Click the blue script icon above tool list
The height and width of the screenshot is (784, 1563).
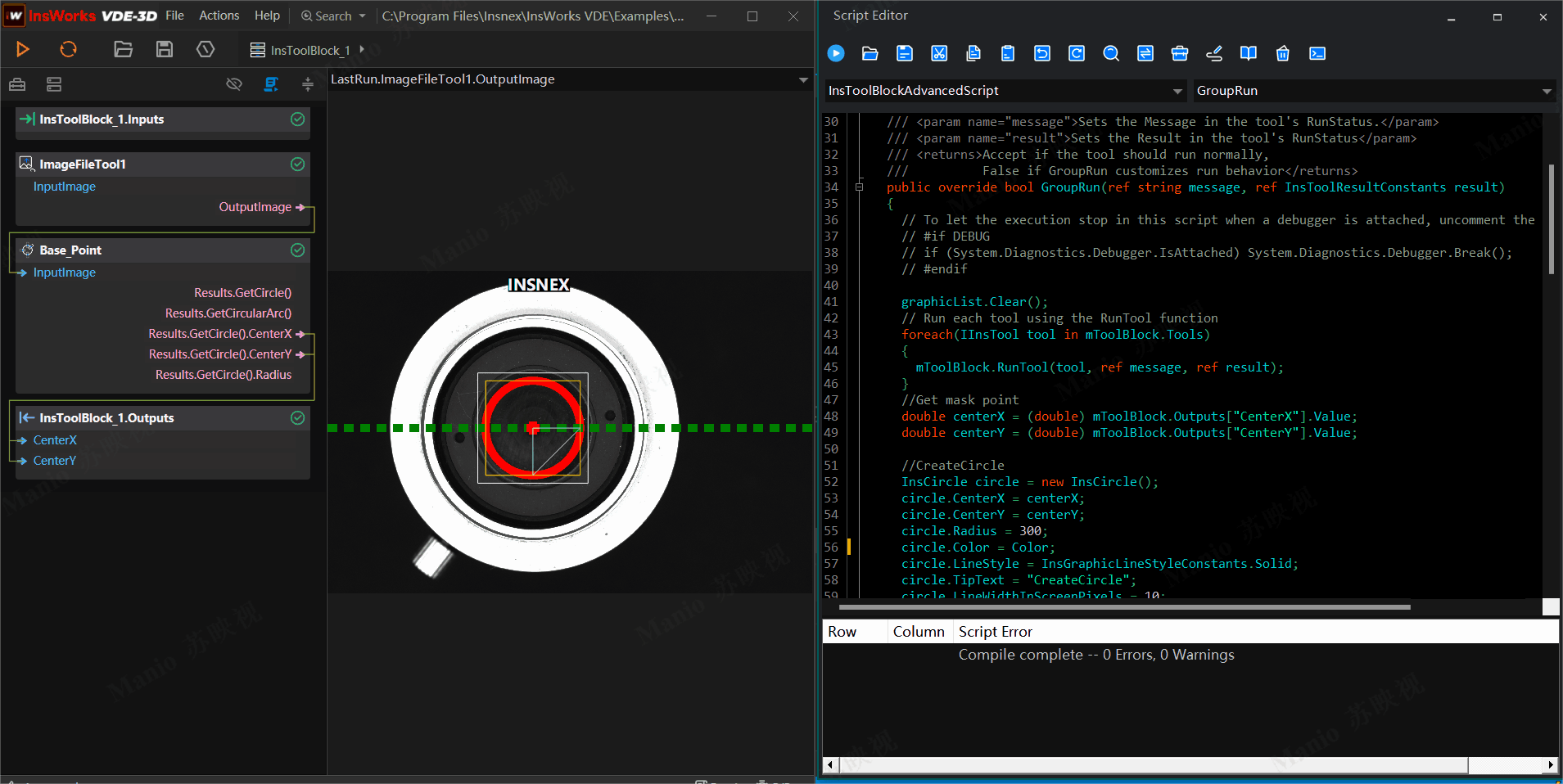tap(271, 84)
